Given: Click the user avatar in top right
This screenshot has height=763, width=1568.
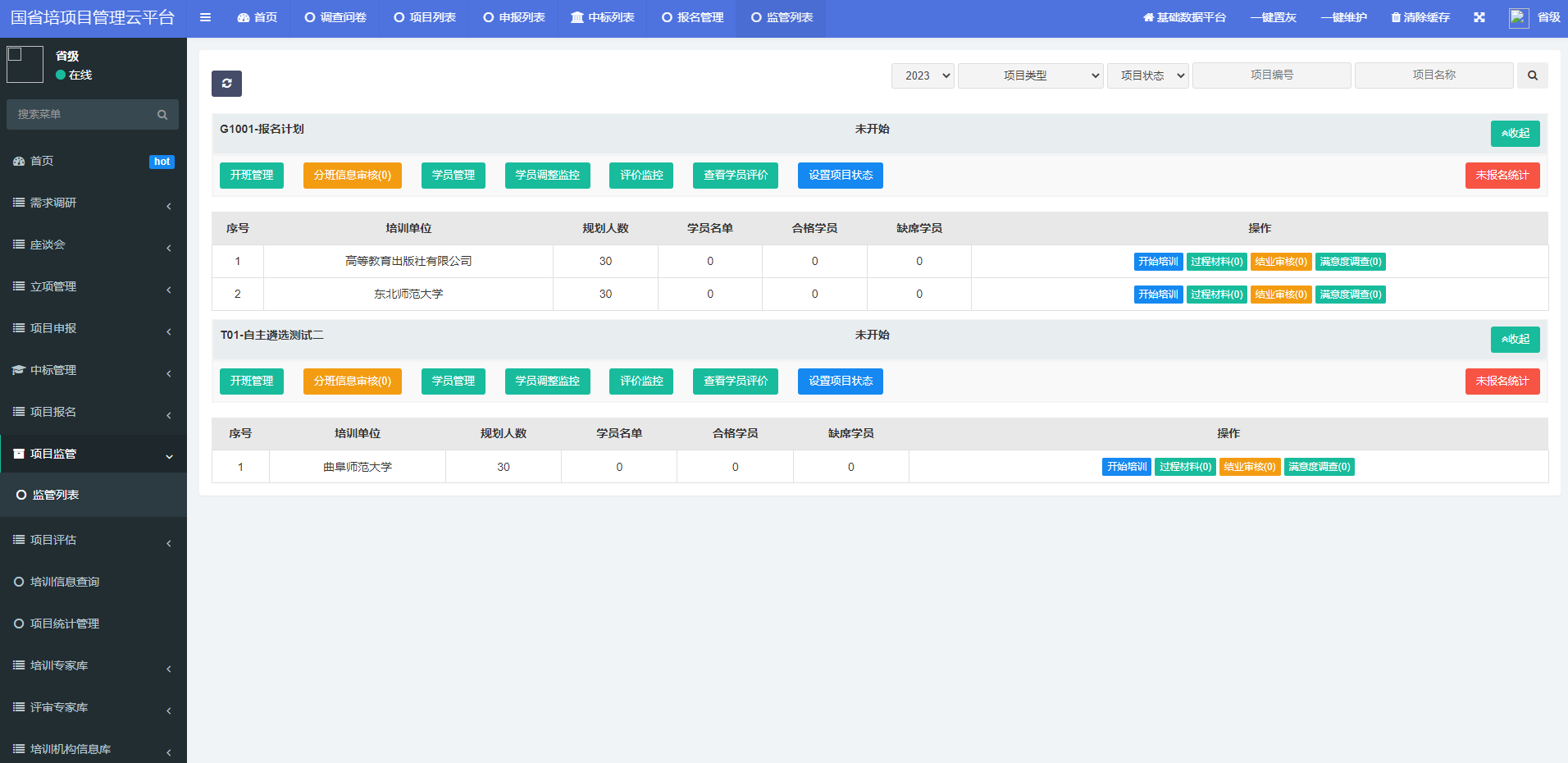Looking at the screenshot, I should point(1518,17).
